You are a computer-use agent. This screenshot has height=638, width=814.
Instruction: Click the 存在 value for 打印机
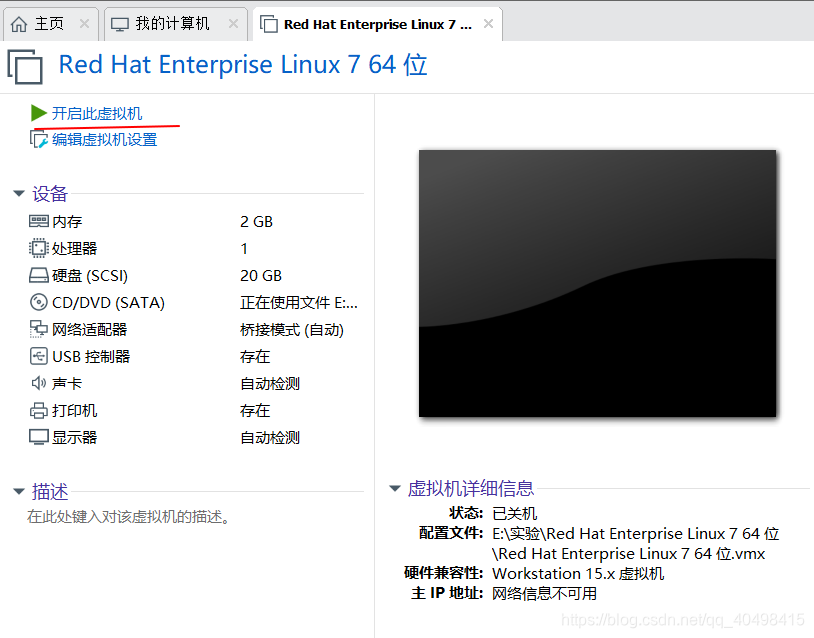(x=255, y=411)
